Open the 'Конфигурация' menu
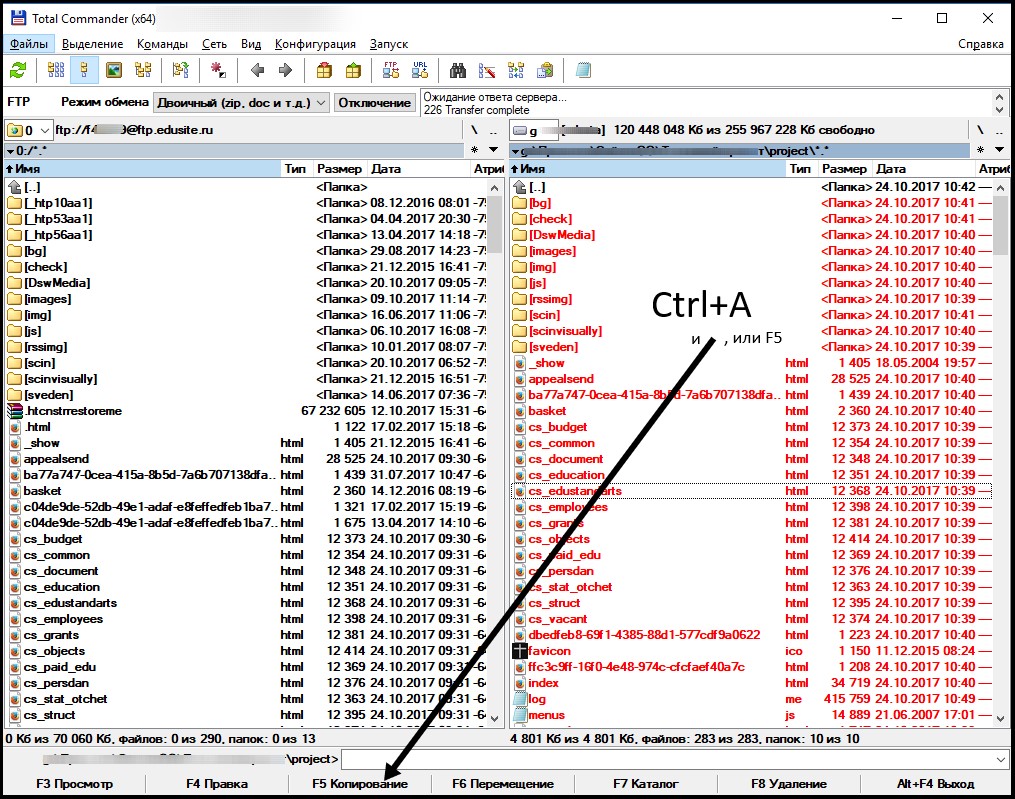 click(315, 44)
